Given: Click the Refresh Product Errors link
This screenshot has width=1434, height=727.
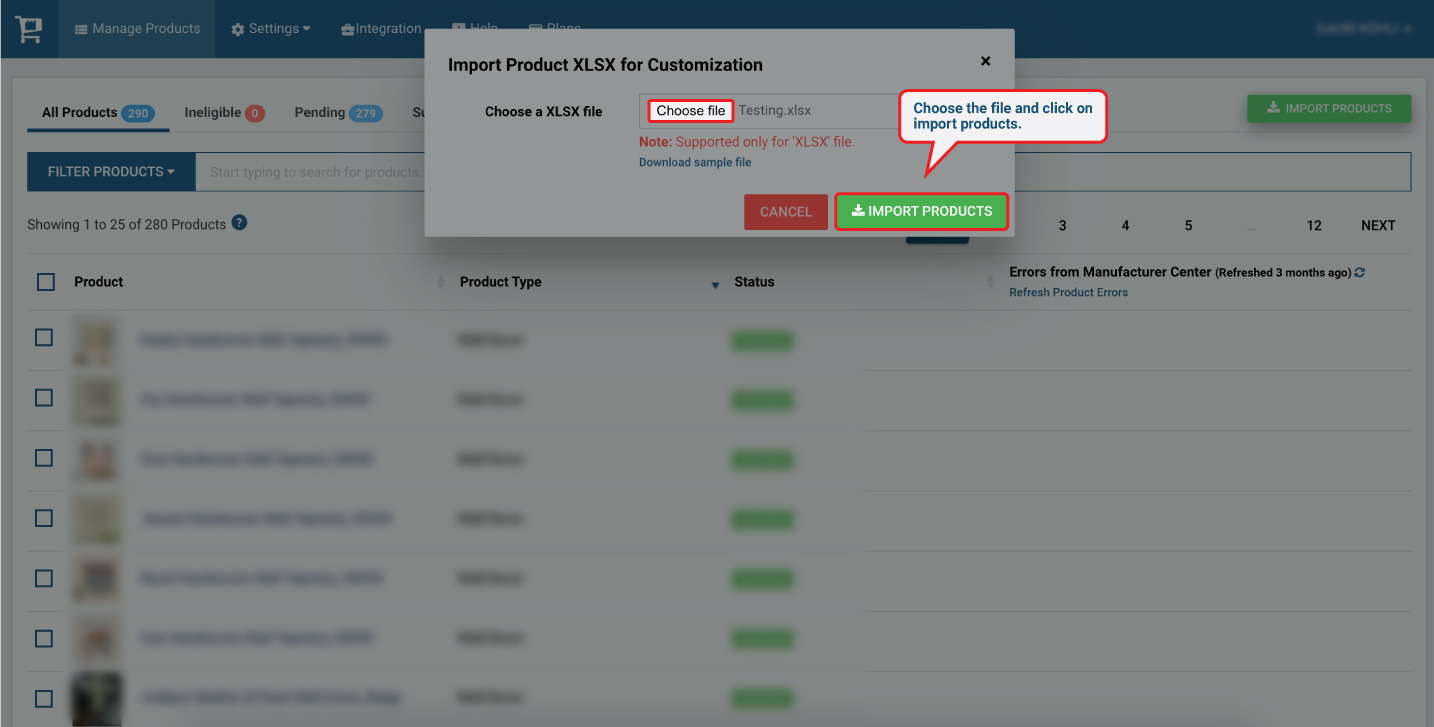Looking at the screenshot, I should coord(1068,292).
